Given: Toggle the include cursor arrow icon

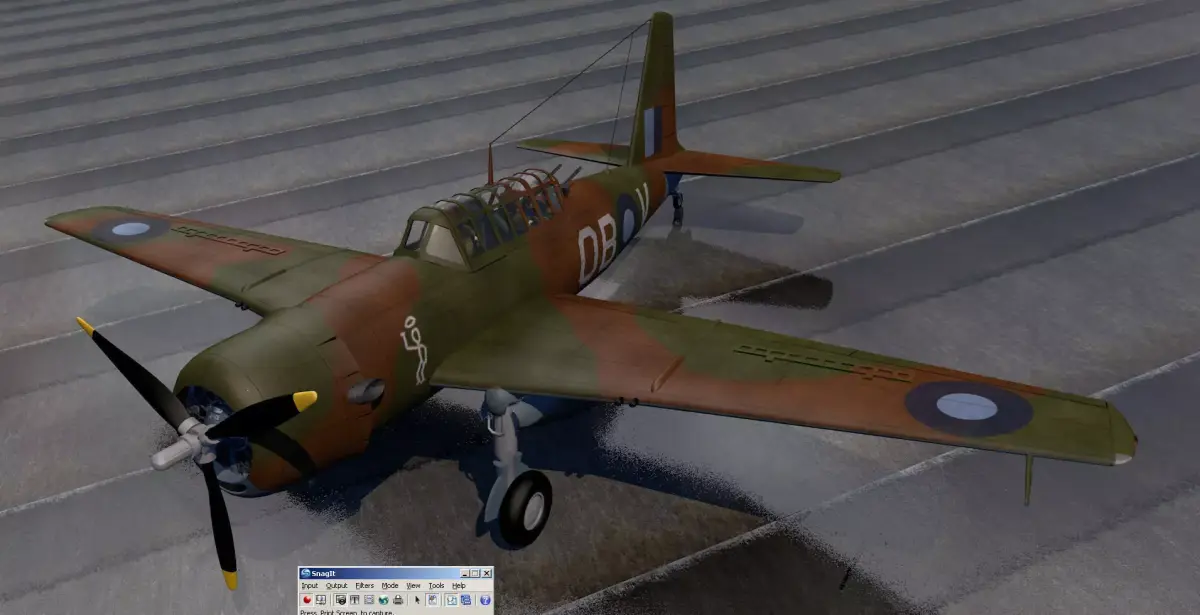Looking at the screenshot, I should tap(418, 600).
